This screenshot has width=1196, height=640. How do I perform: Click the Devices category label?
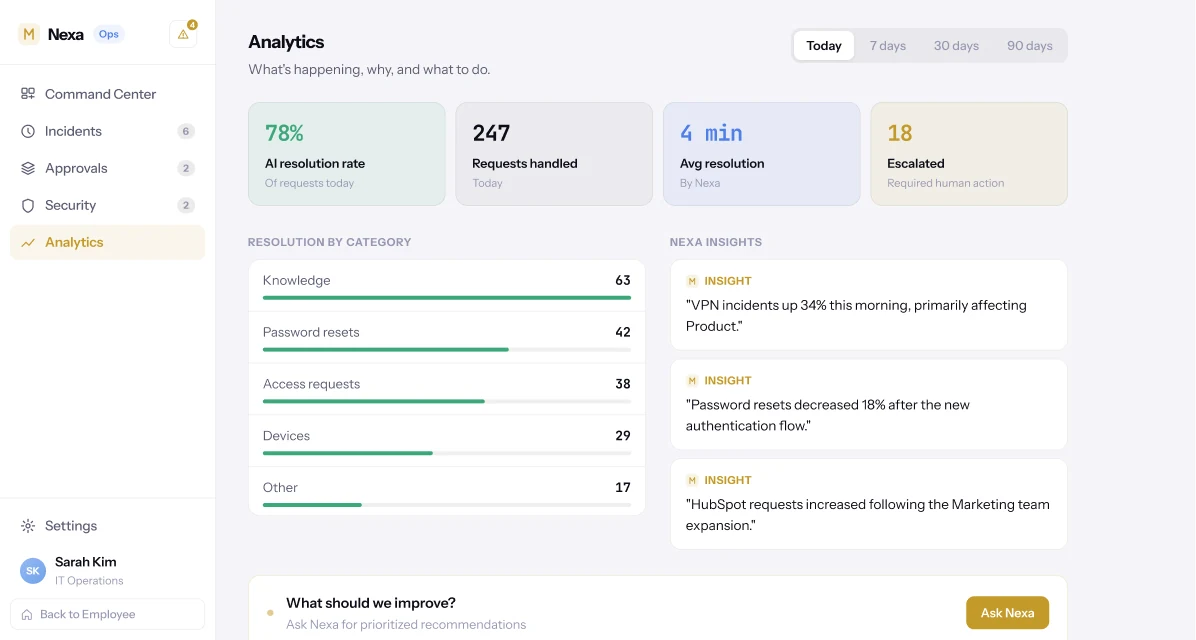pos(286,436)
